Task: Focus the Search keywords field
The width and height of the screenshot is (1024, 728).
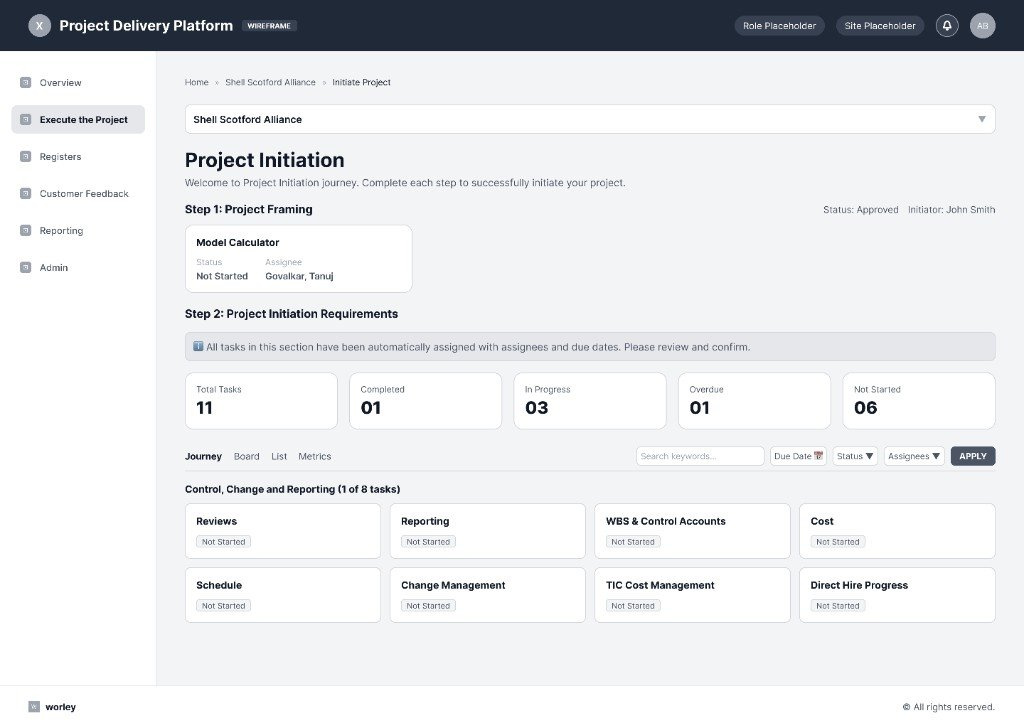Action: (x=699, y=456)
